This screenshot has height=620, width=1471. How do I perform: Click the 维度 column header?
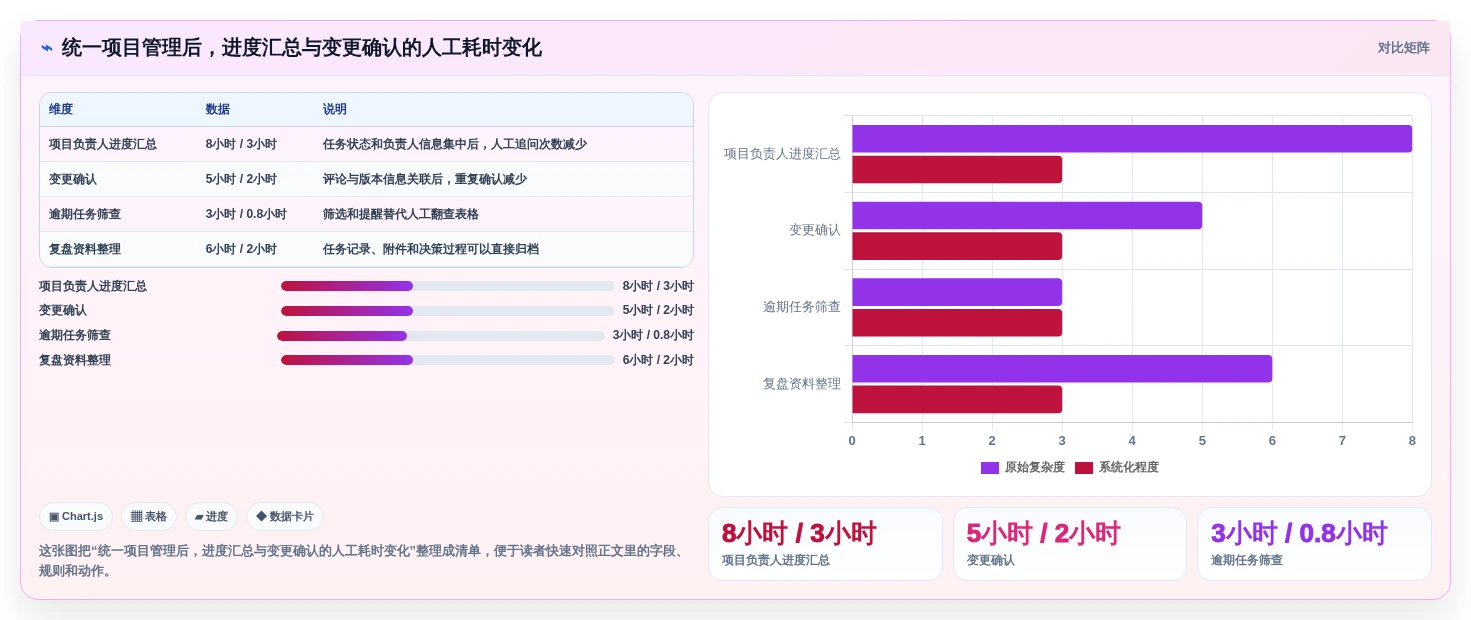61,110
